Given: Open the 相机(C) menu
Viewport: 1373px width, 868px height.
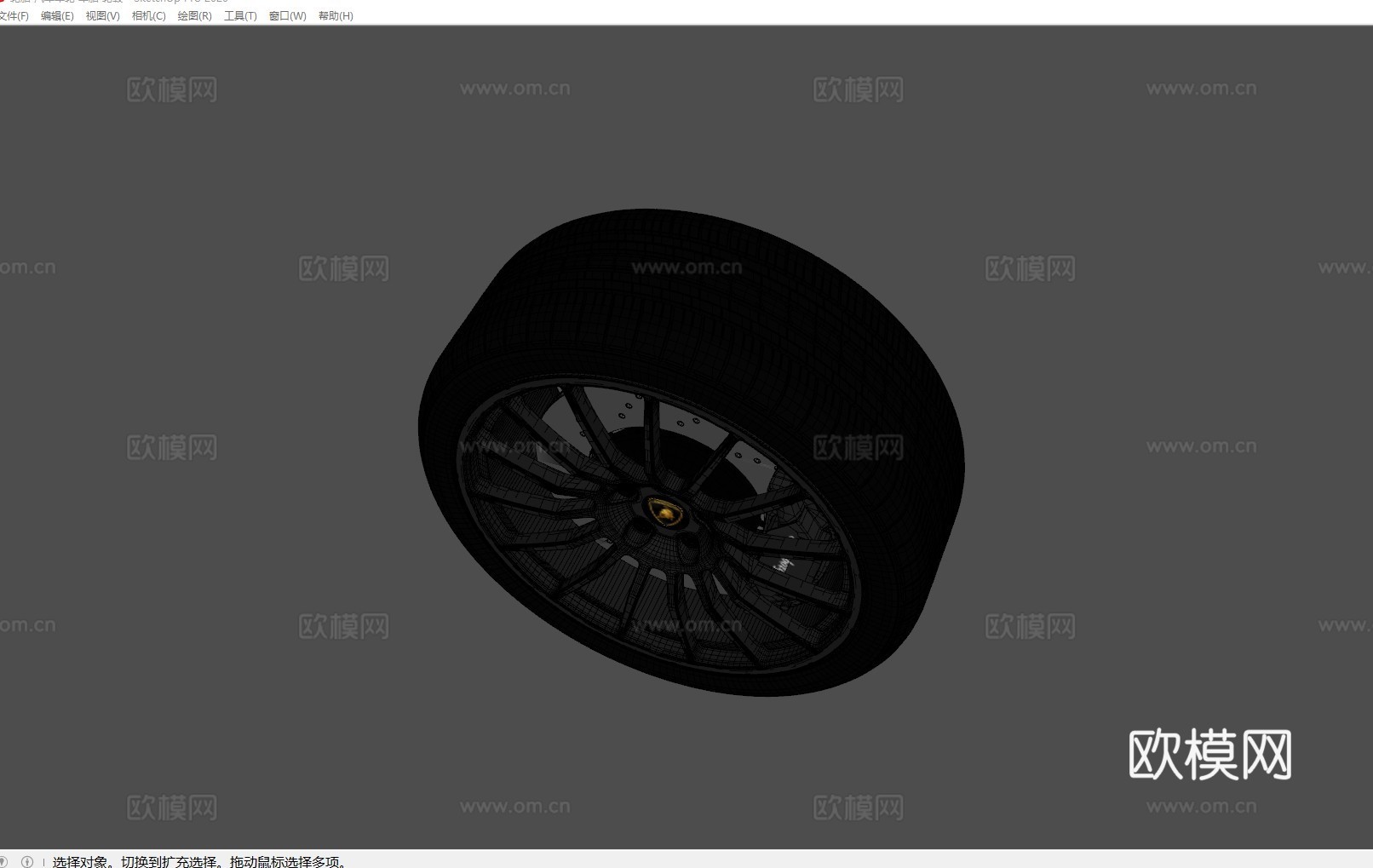Looking at the screenshot, I should coord(148,16).
